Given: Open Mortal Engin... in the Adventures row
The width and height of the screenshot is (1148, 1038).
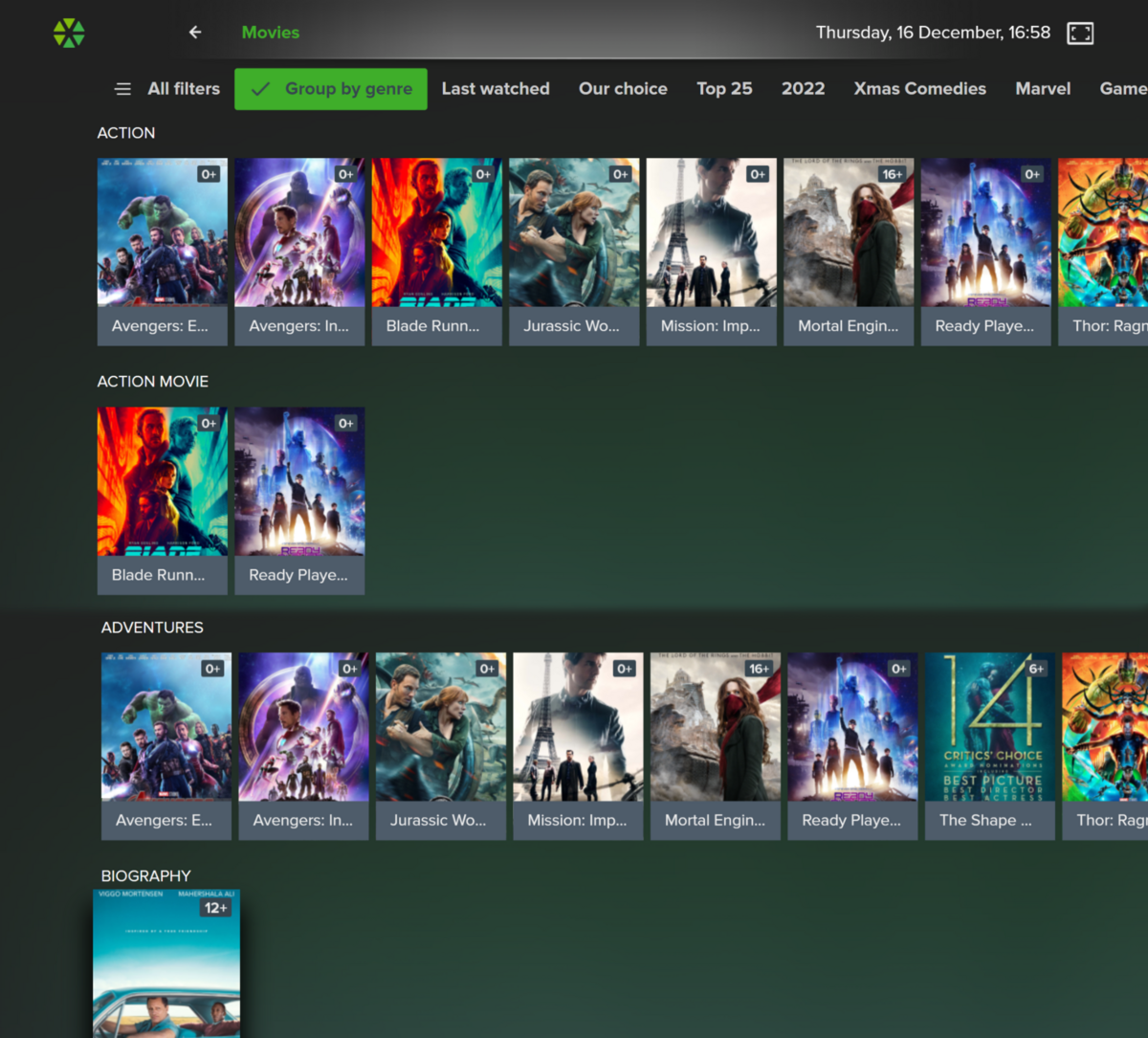Looking at the screenshot, I should 716,746.
